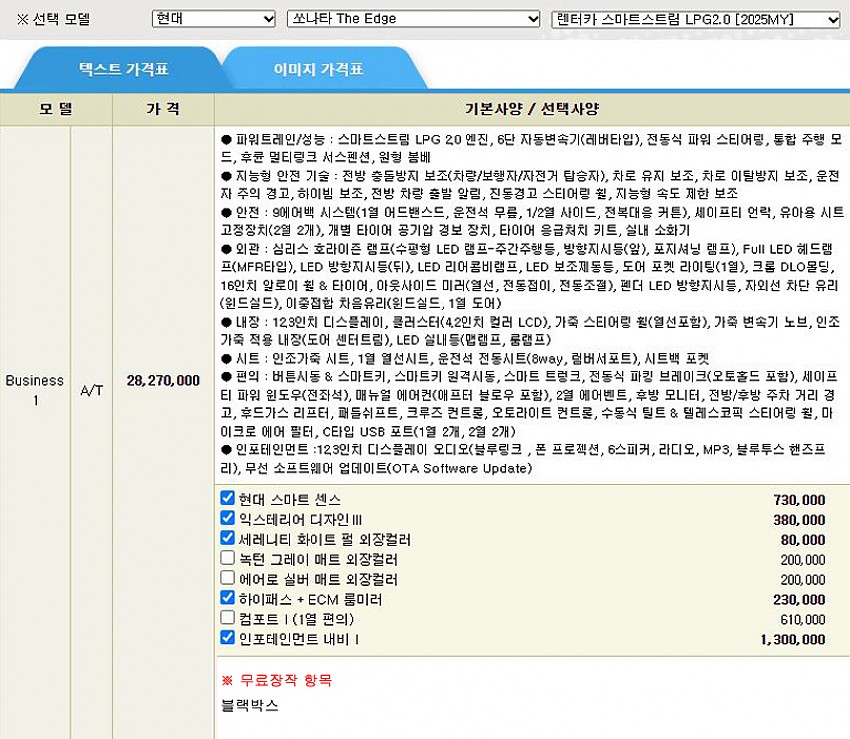Image resolution: width=850 pixels, height=739 pixels.
Task: Uncheck 세레니티 화이트 펄 외장컬러 checkbox
Action: point(227,539)
